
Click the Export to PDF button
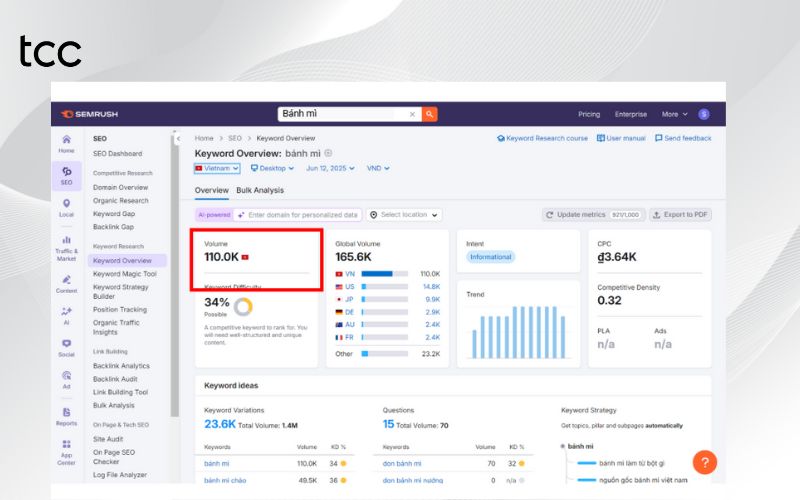pyautogui.click(x=681, y=214)
